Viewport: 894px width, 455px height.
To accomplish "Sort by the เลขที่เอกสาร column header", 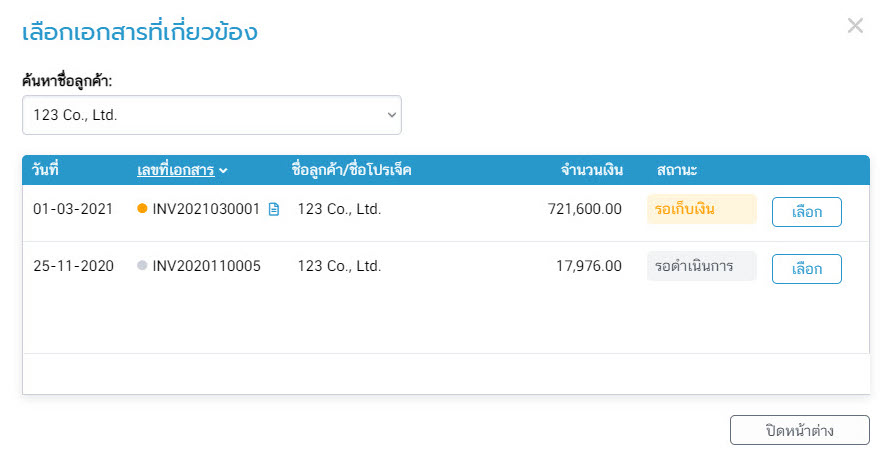I will coord(175,170).
